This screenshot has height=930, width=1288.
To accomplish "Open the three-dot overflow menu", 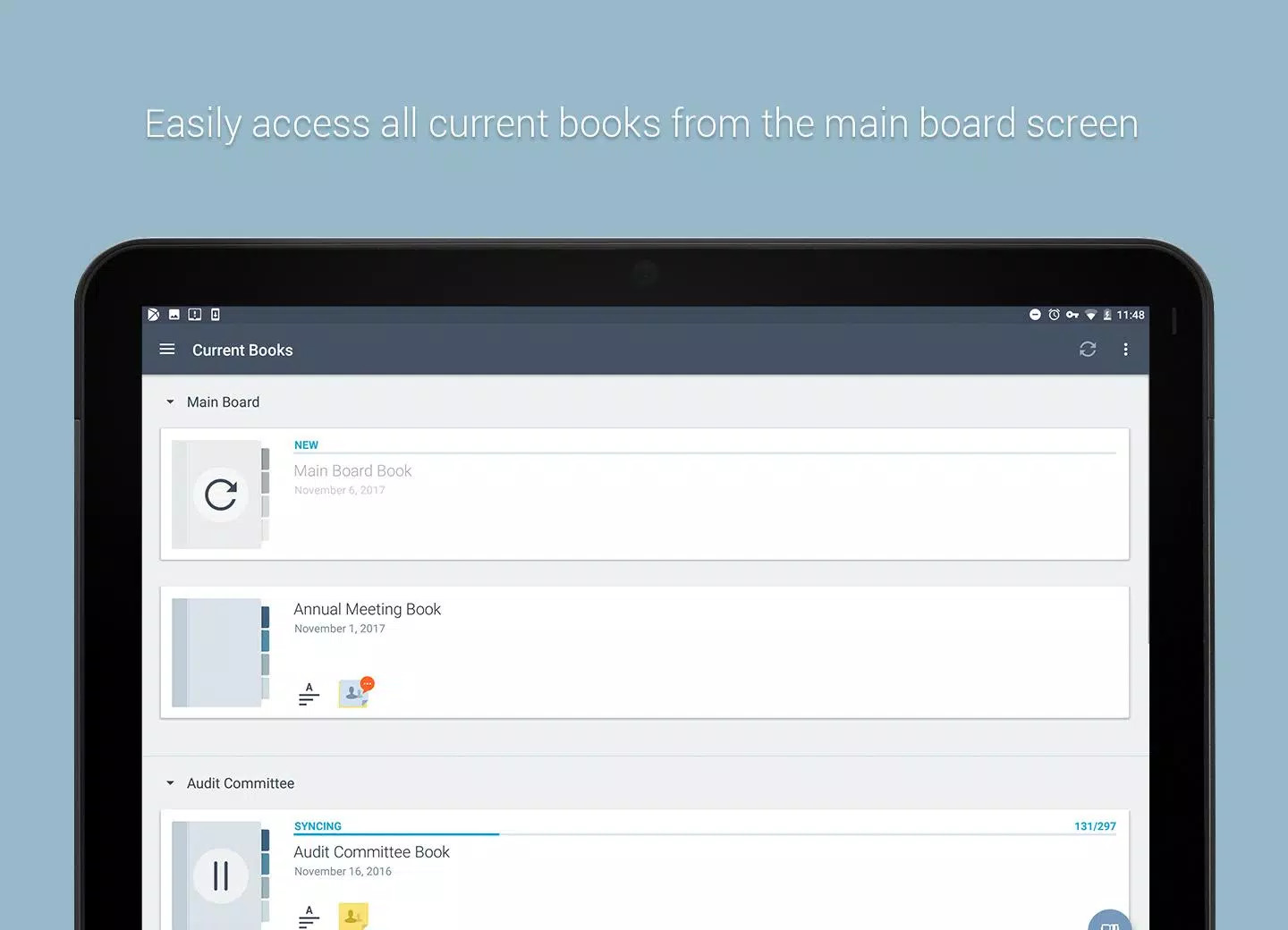I will (1125, 350).
